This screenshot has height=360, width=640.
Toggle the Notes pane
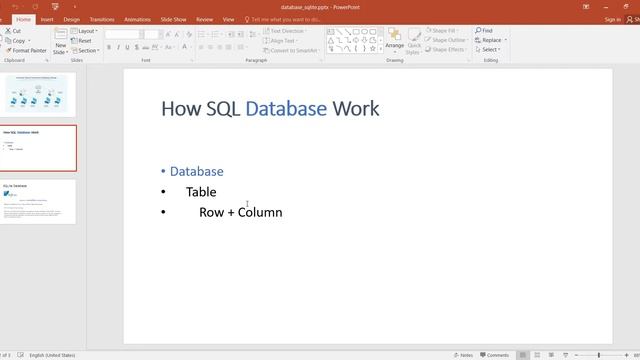[463, 355]
